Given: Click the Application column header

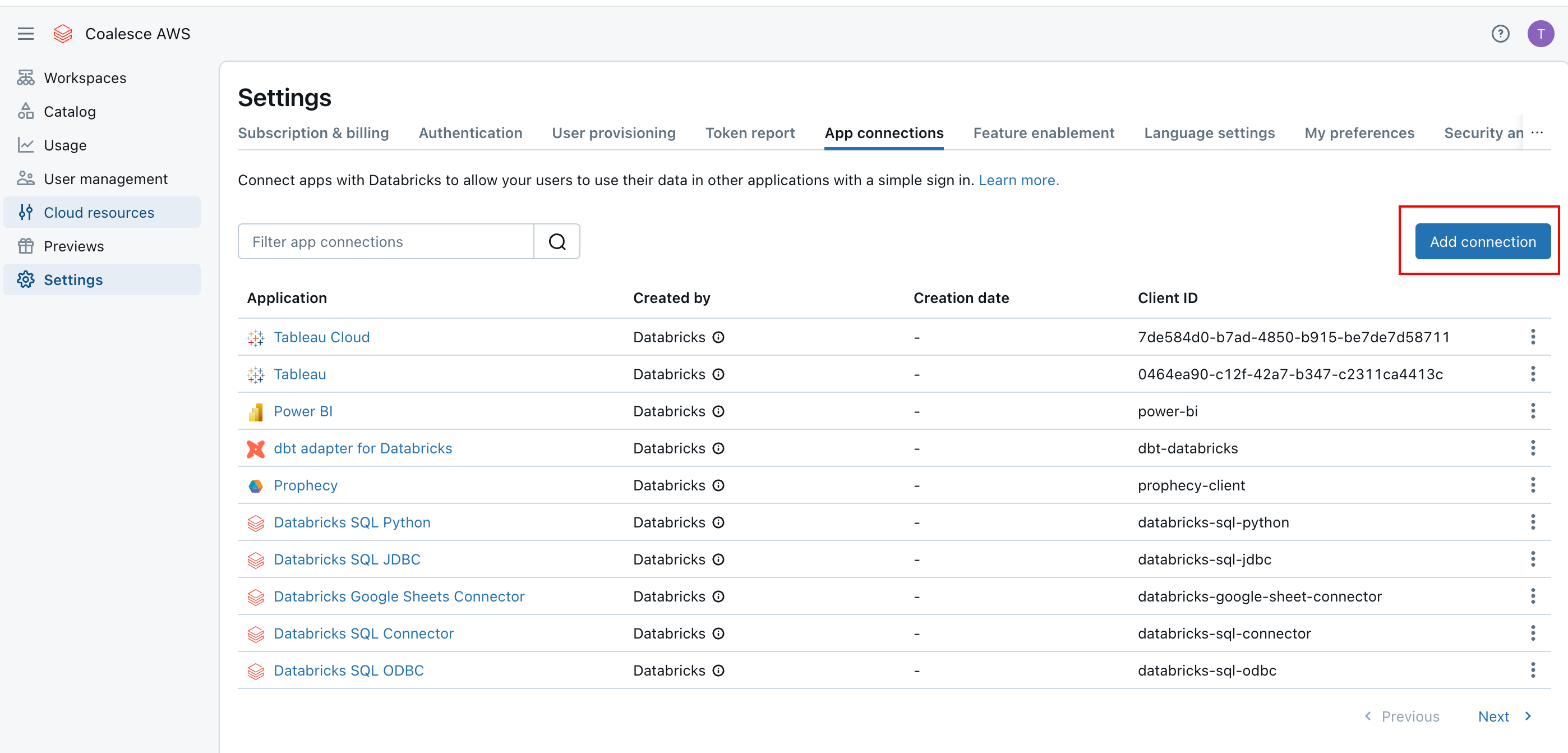Looking at the screenshot, I should tap(287, 298).
